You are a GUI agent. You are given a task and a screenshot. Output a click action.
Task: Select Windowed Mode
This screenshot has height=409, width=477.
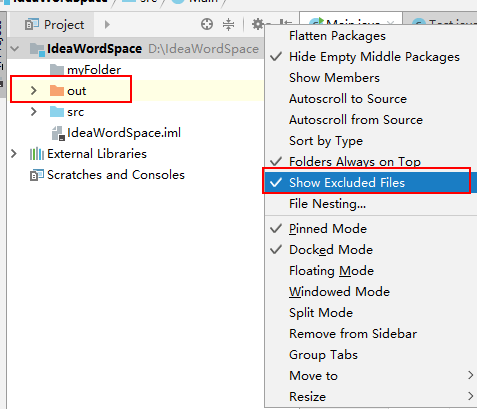pos(371,292)
